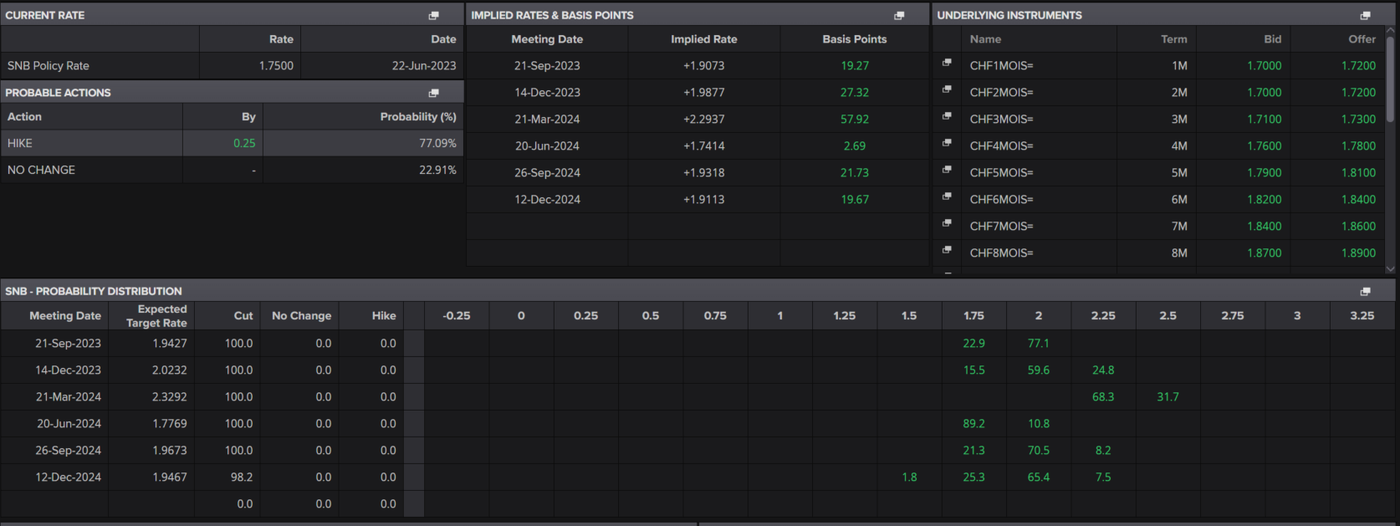1400x526 pixels.
Task: Click the Underlying Instruments scrollbar thumb
Action: pyautogui.click(x=1389, y=80)
